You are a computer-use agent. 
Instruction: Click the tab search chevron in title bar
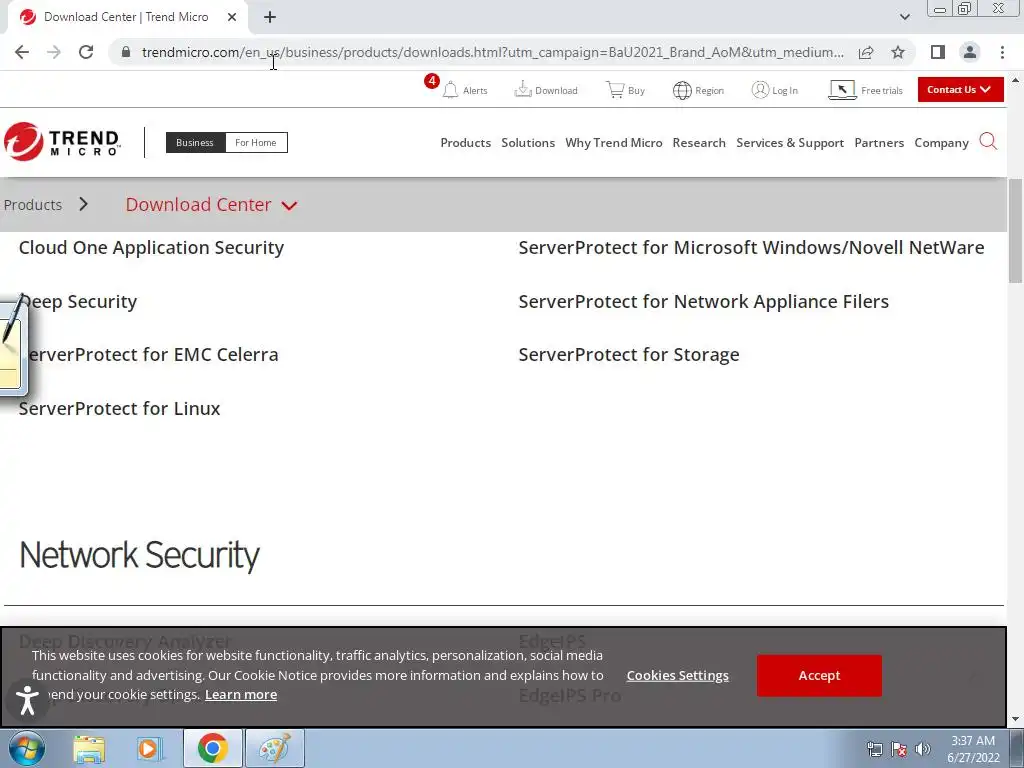pos(904,17)
